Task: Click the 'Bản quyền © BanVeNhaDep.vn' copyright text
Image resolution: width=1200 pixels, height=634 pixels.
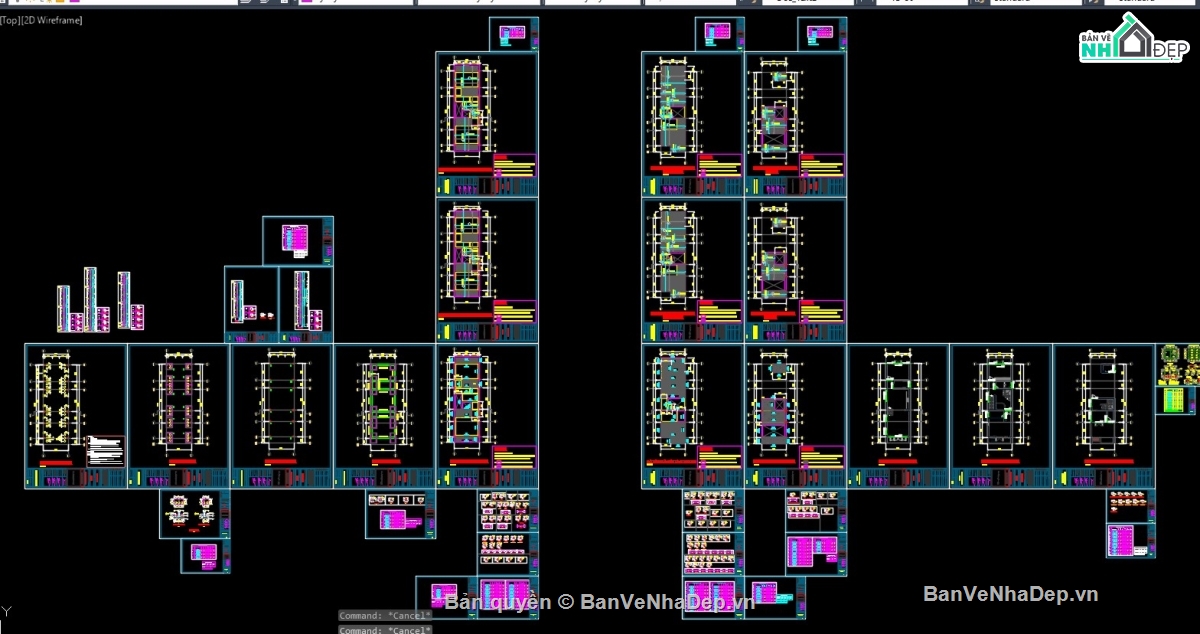Action: click(x=600, y=601)
